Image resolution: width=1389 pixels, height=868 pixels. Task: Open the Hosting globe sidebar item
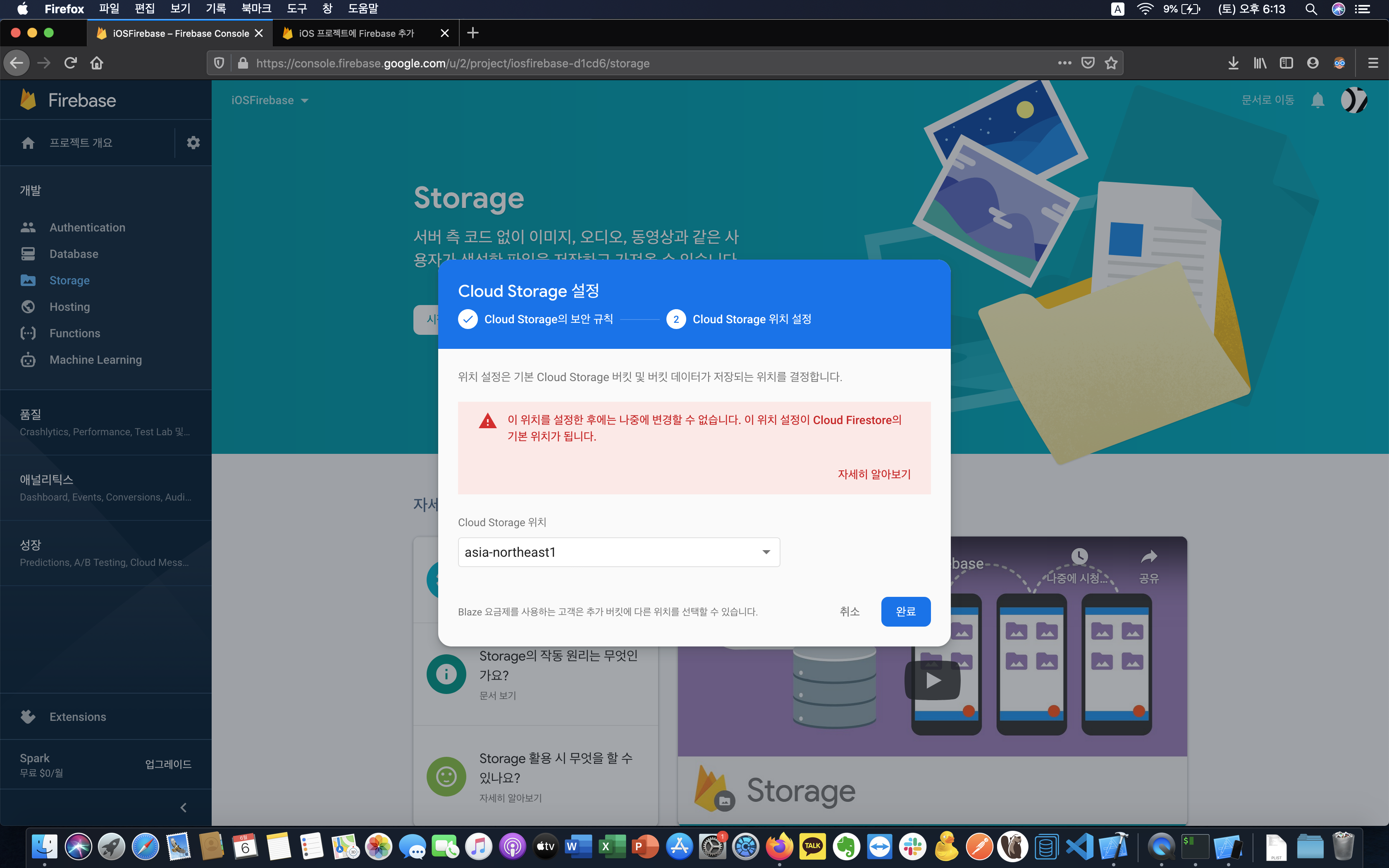(x=69, y=307)
